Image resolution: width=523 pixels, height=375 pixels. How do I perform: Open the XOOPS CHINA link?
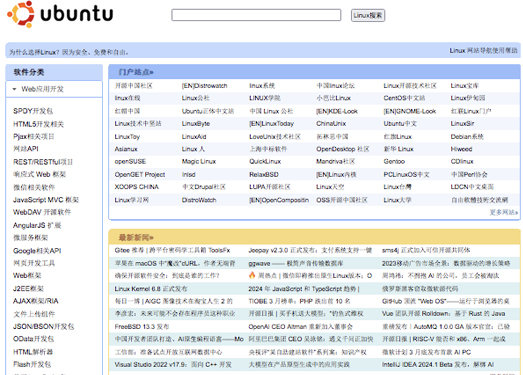(136, 187)
